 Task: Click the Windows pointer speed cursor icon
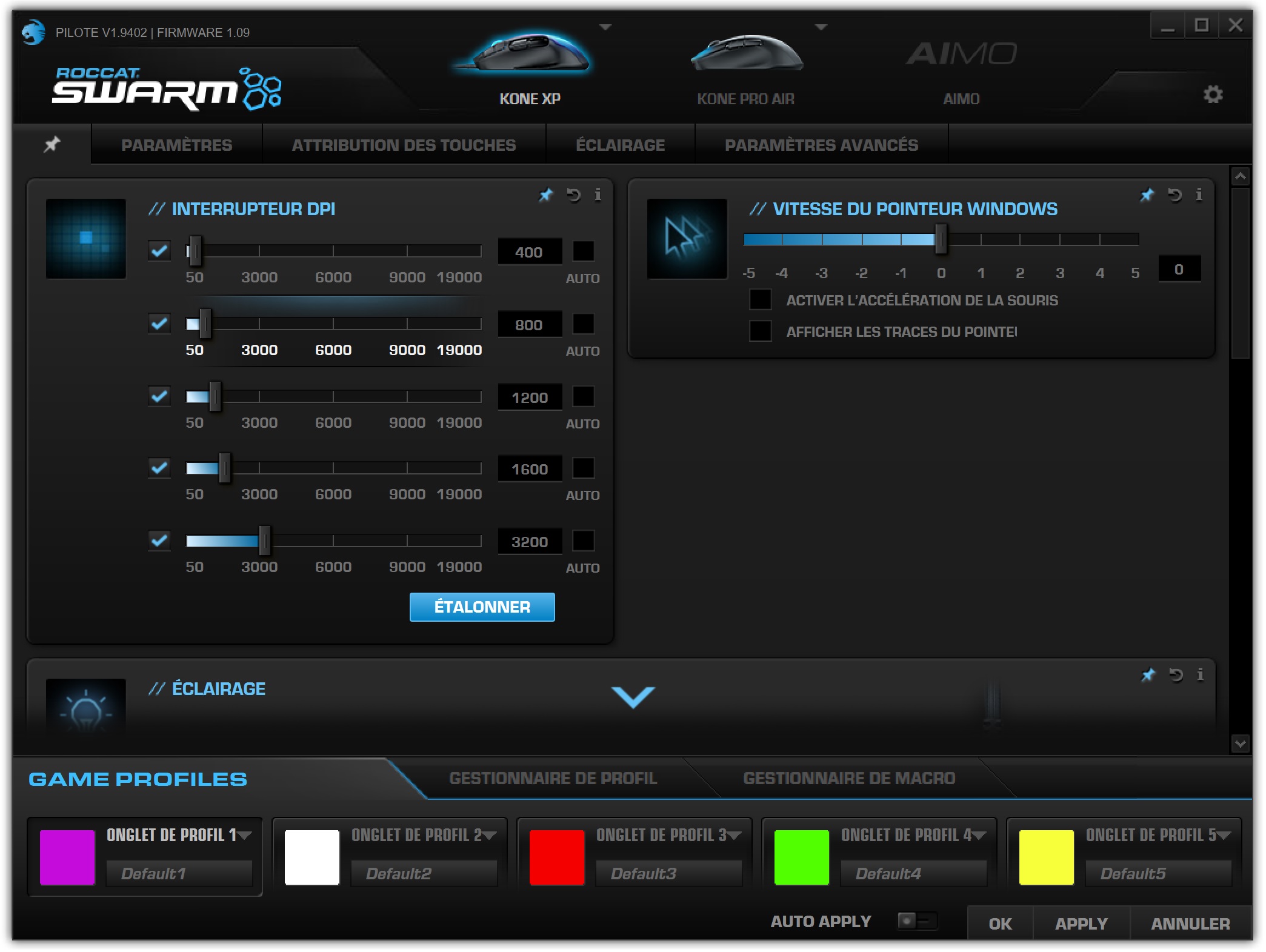click(x=687, y=238)
